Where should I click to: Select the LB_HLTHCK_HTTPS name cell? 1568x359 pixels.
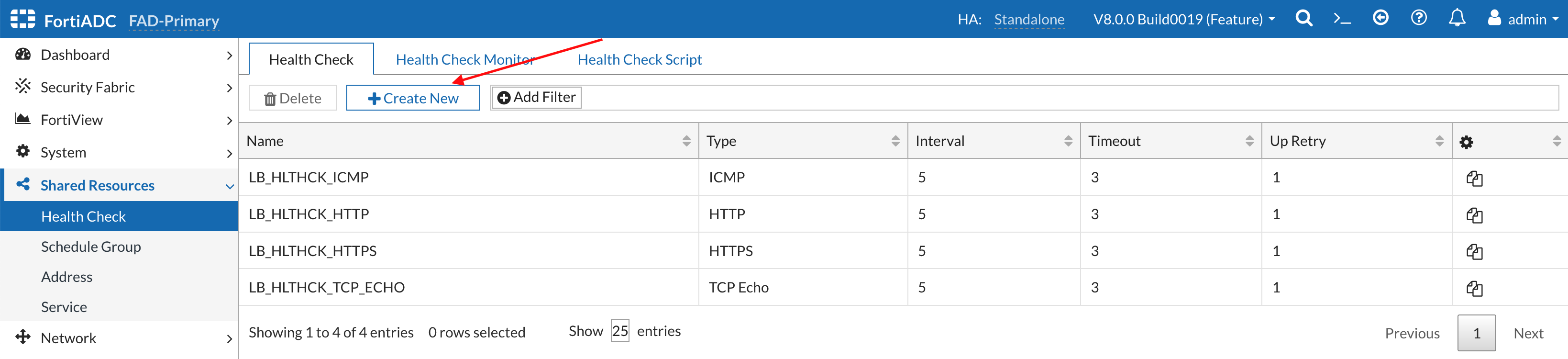tap(469, 250)
